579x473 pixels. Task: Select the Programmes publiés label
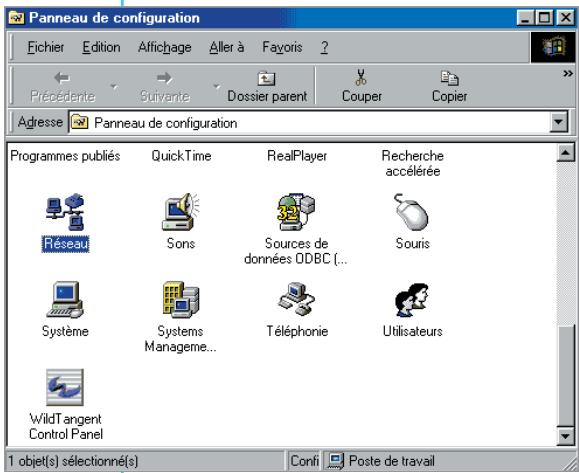pos(65,156)
